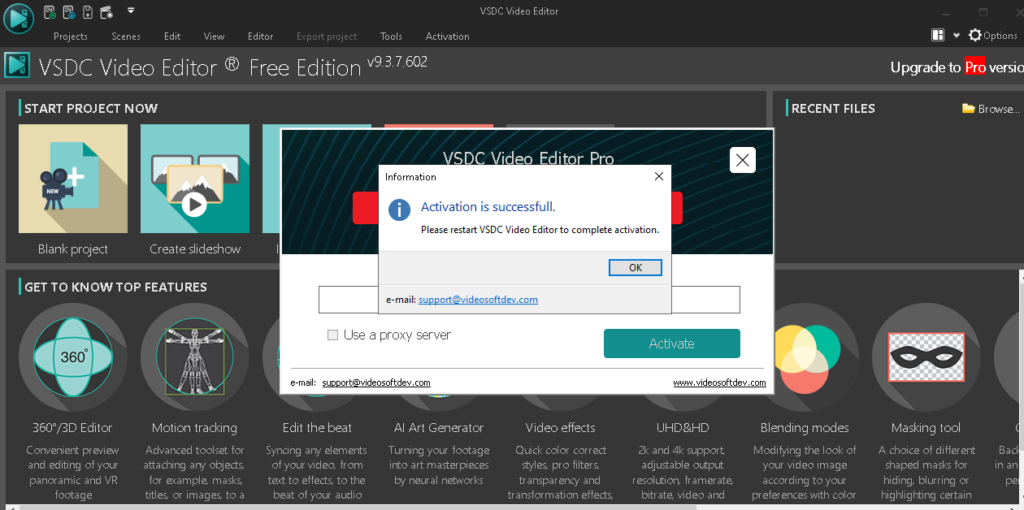Open Options with the gear icon
Image resolution: width=1024 pixels, height=510 pixels.
click(993, 35)
